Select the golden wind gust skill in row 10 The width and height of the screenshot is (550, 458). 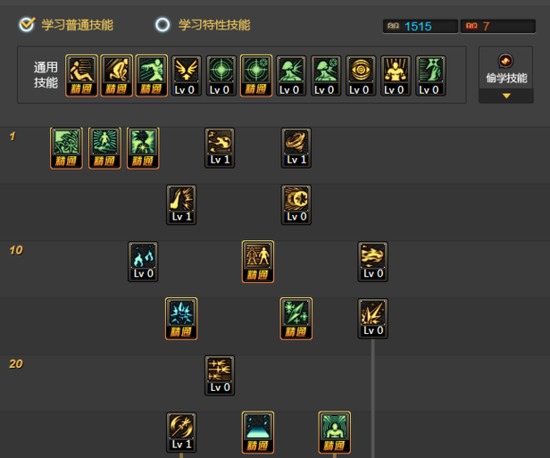373,262
